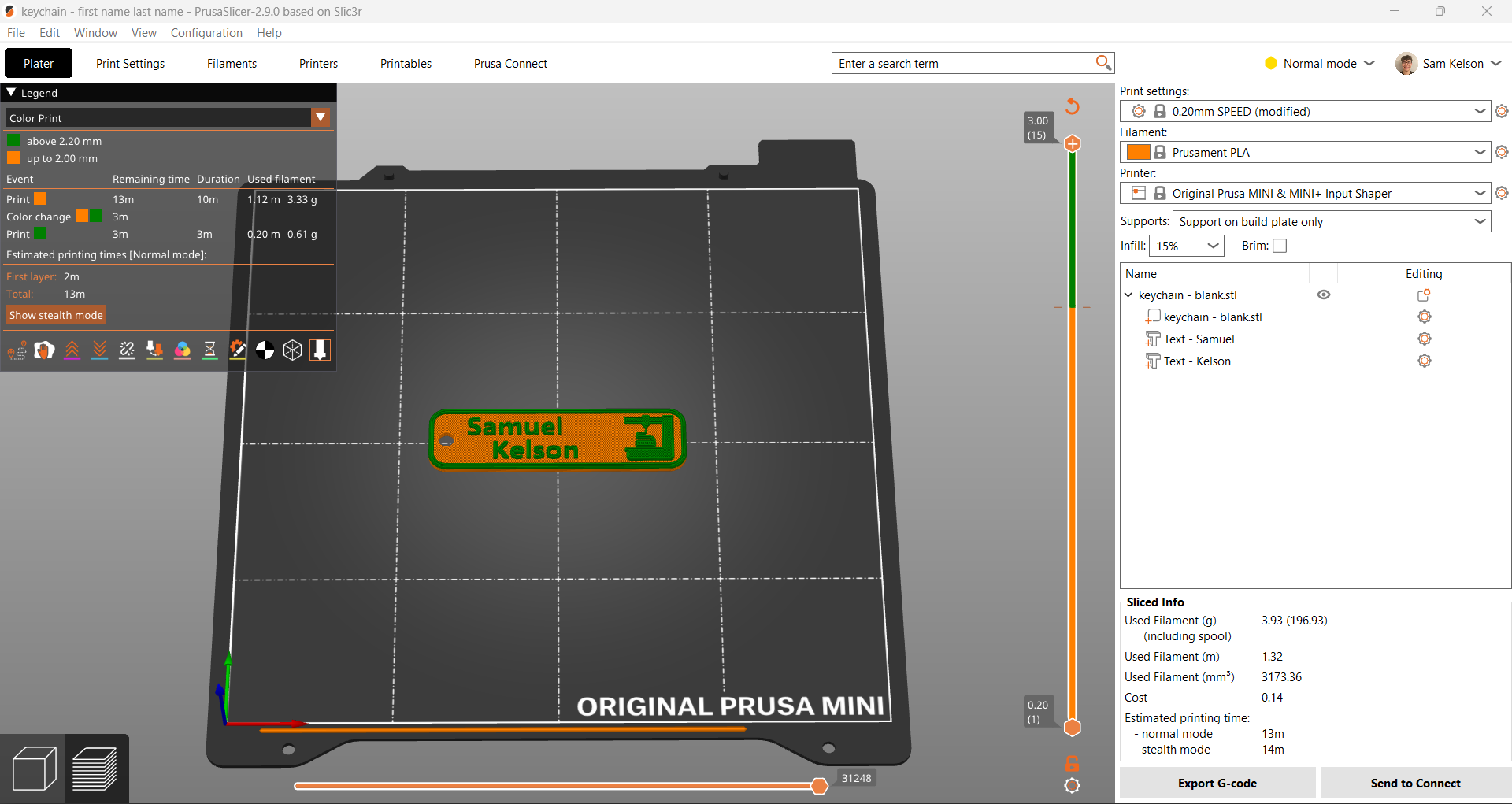
Task: Open layer slider settings cog
Action: click(1072, 785)
